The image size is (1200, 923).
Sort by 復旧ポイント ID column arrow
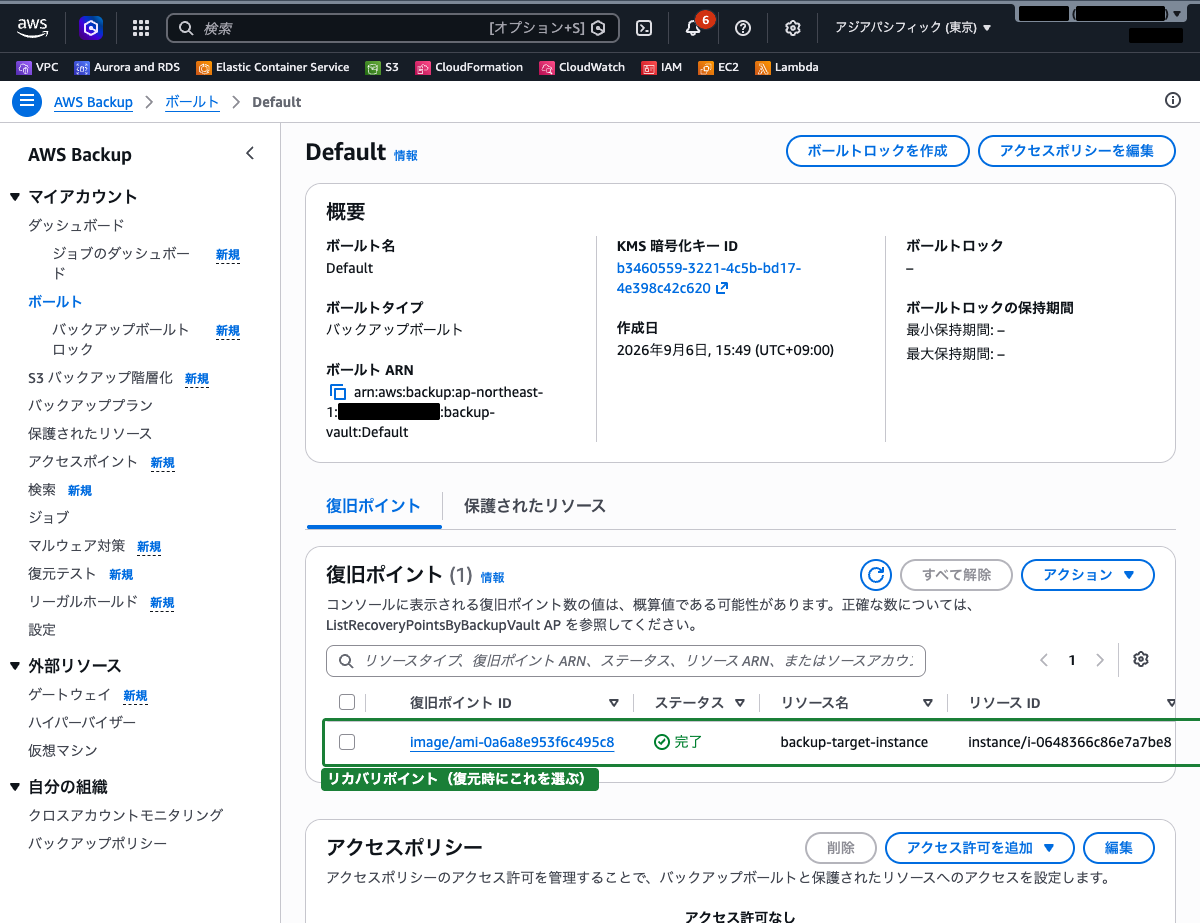click(614, 703)
